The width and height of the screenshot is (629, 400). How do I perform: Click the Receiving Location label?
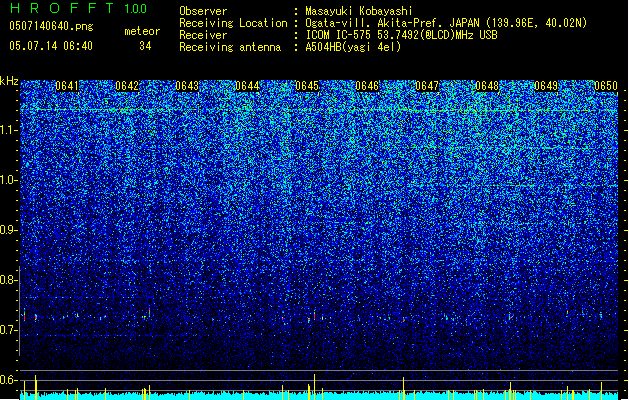tap(233, 23)
